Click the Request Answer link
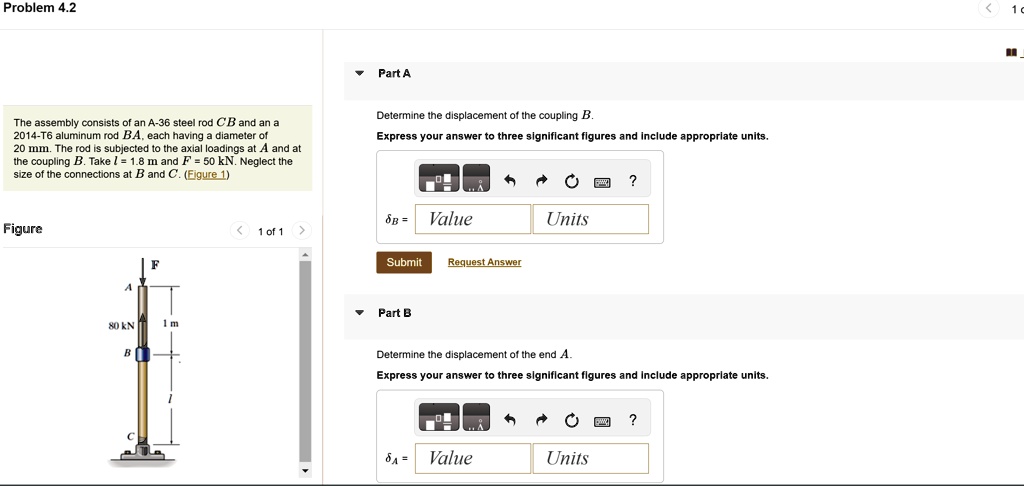This screenshot has height=486, width=1024. click(x=484, y=262)
